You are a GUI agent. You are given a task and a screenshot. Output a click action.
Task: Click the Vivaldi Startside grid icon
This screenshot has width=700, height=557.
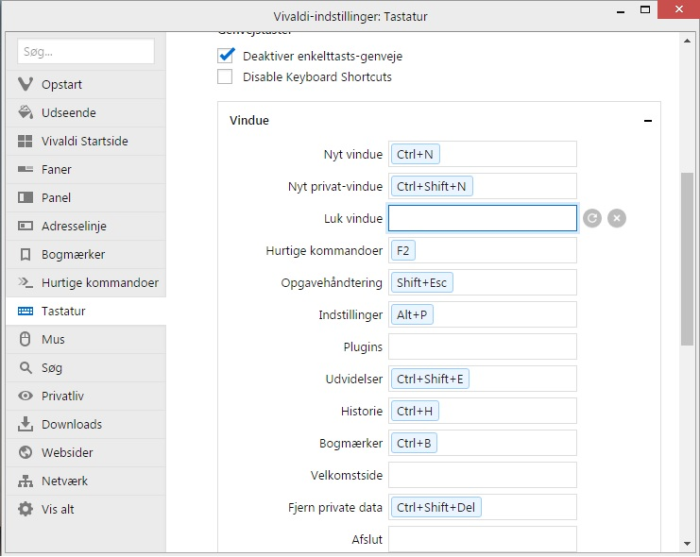25,141
